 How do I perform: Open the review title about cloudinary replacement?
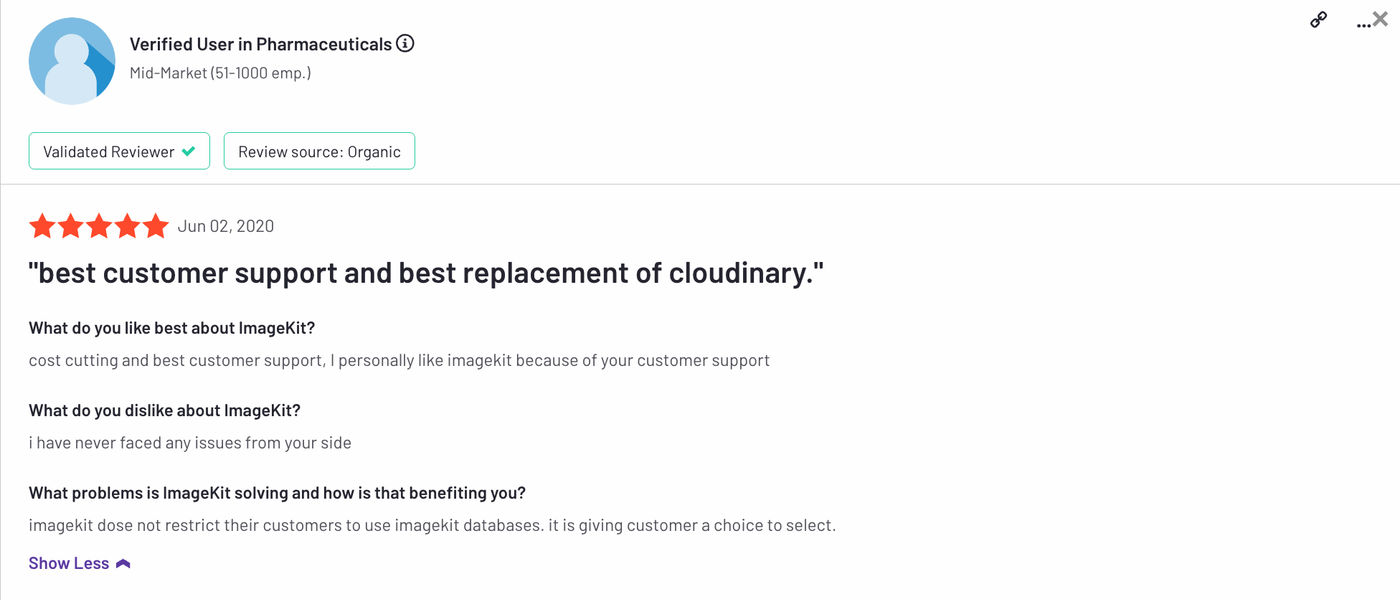coord(426,273)
